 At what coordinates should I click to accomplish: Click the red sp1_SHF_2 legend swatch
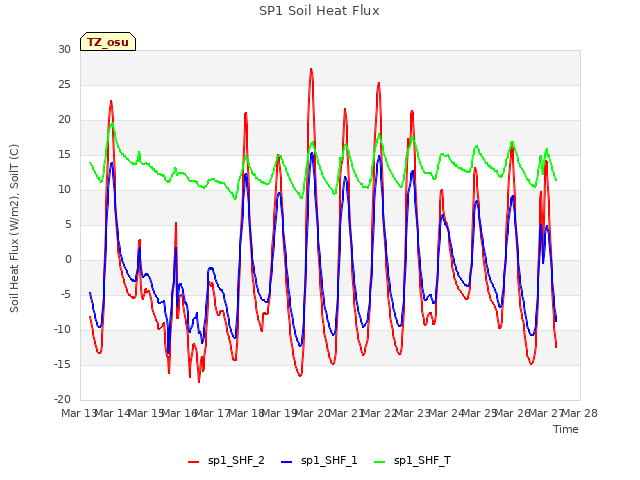pyautogui.click(x=193, y=462)
